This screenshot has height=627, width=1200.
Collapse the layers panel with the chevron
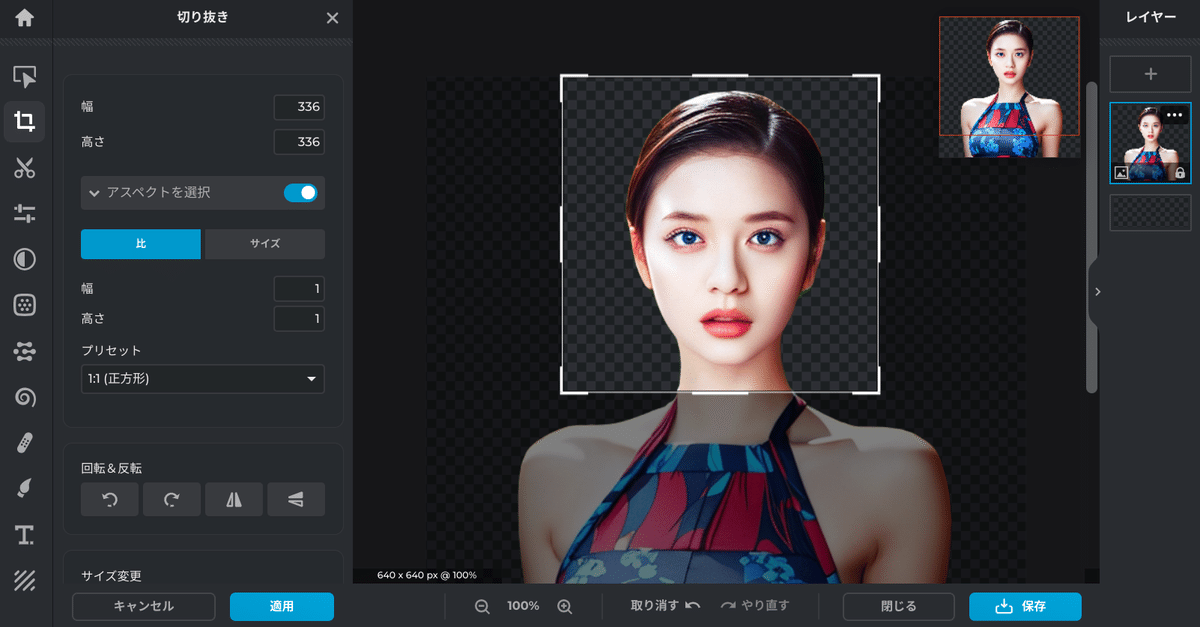click(x=1097, y=292)
